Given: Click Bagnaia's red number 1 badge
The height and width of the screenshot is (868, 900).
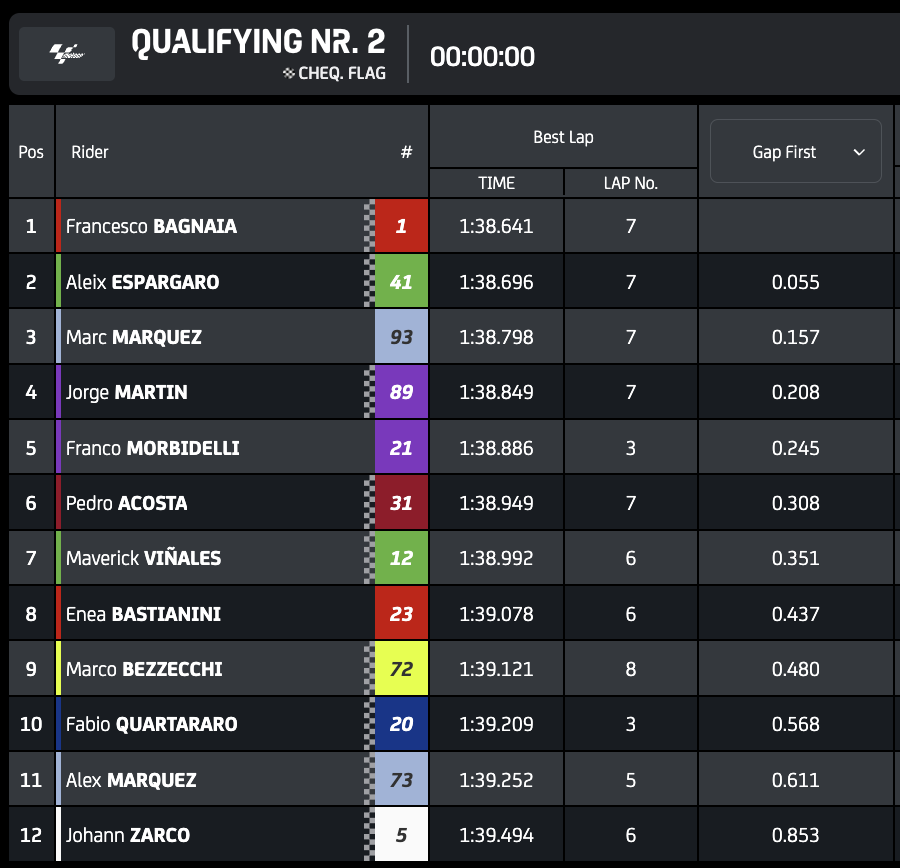Looking at the screenshot, I should [401, 226].
